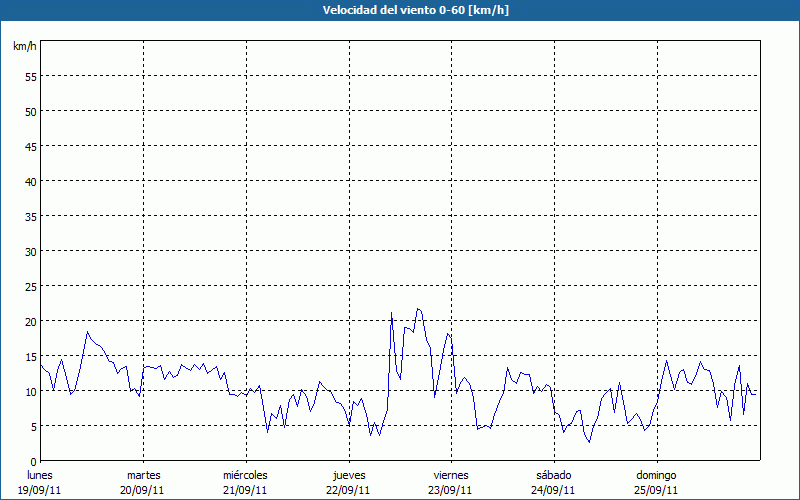The height and width of the screenshot is (500, 800).
Task: Select the "martes" day label
Action: [143, 475]
